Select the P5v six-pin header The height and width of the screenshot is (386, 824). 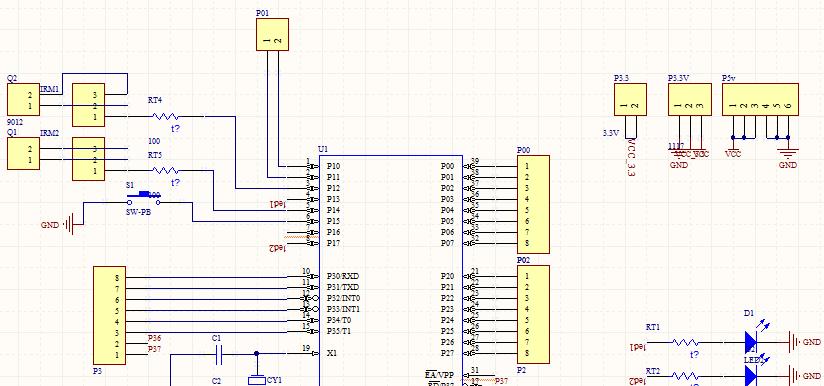[760, 99]
